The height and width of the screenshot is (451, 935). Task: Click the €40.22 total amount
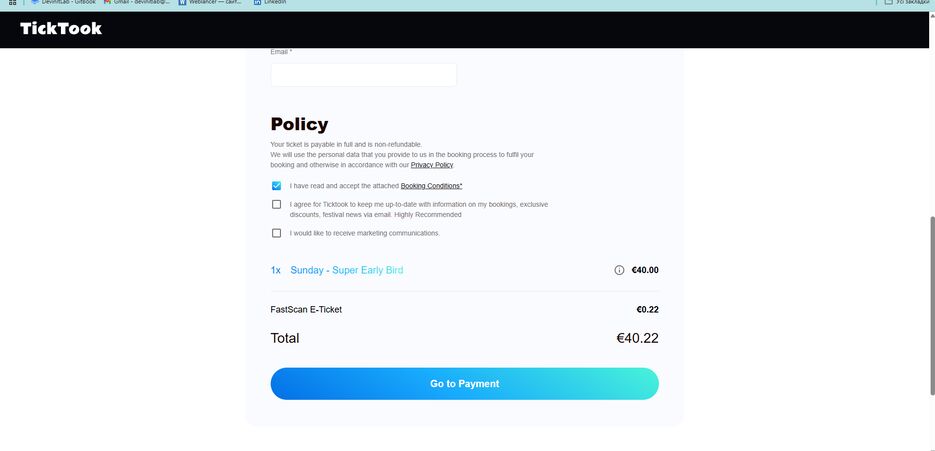click(637, 338)
